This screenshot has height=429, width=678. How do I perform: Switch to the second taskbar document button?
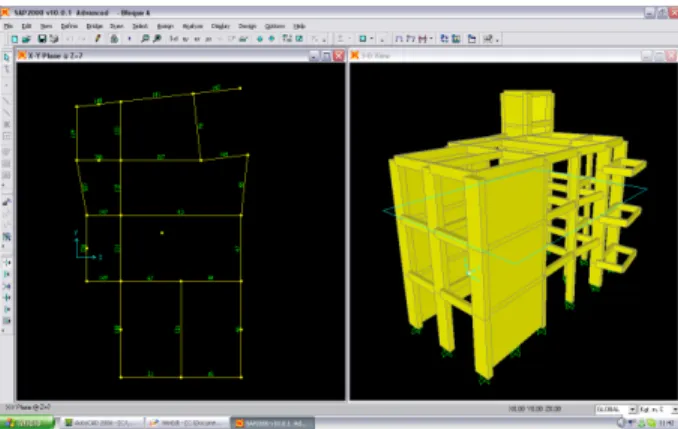pyautogui.click(x=186, y=423)
